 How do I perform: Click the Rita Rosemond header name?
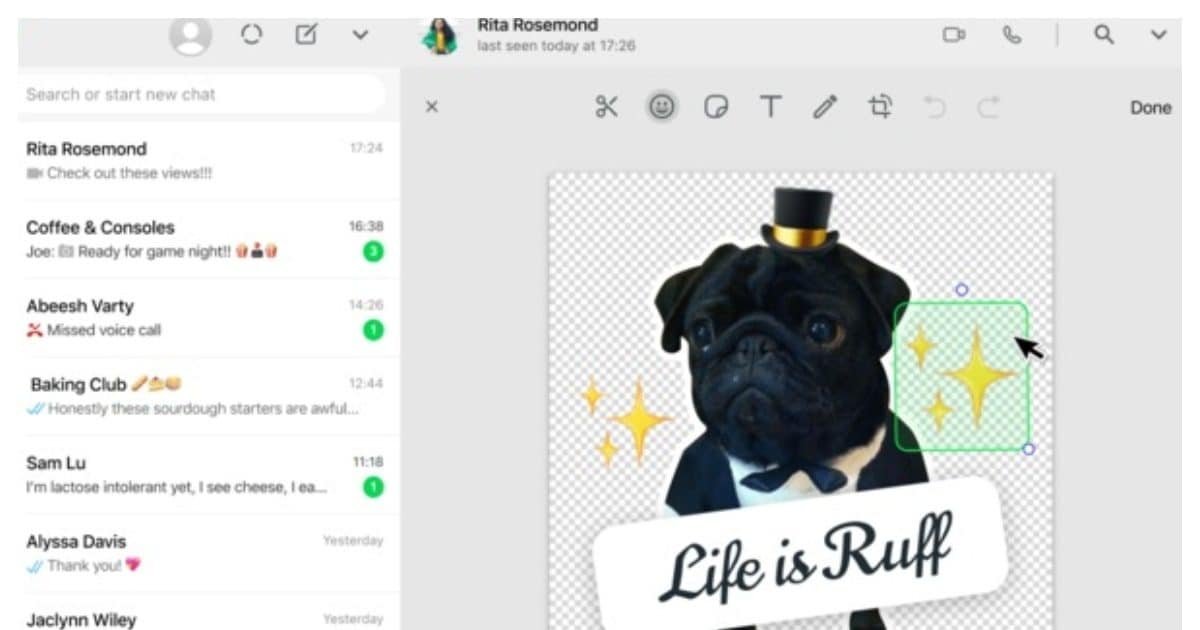(x=537, y=24)
